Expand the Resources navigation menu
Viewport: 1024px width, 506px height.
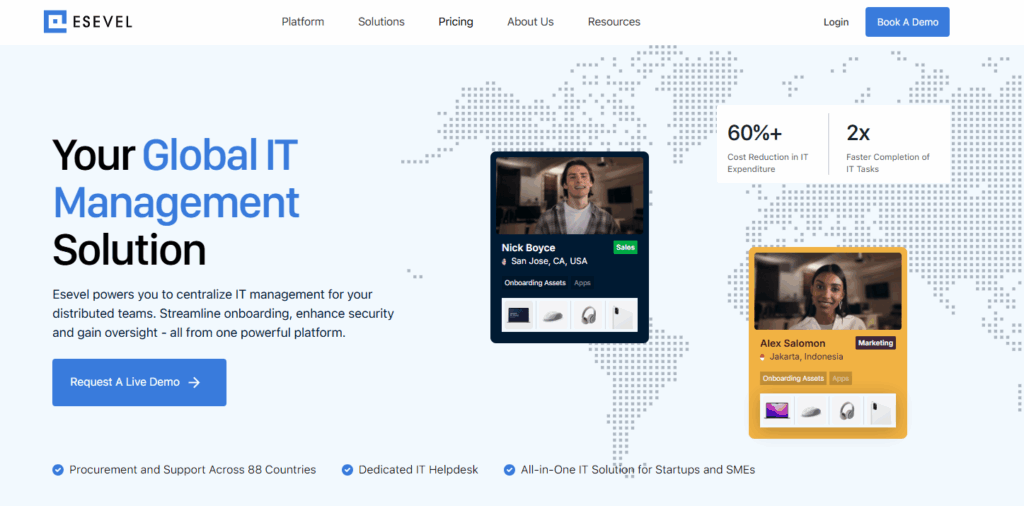(x=614, y=22)
